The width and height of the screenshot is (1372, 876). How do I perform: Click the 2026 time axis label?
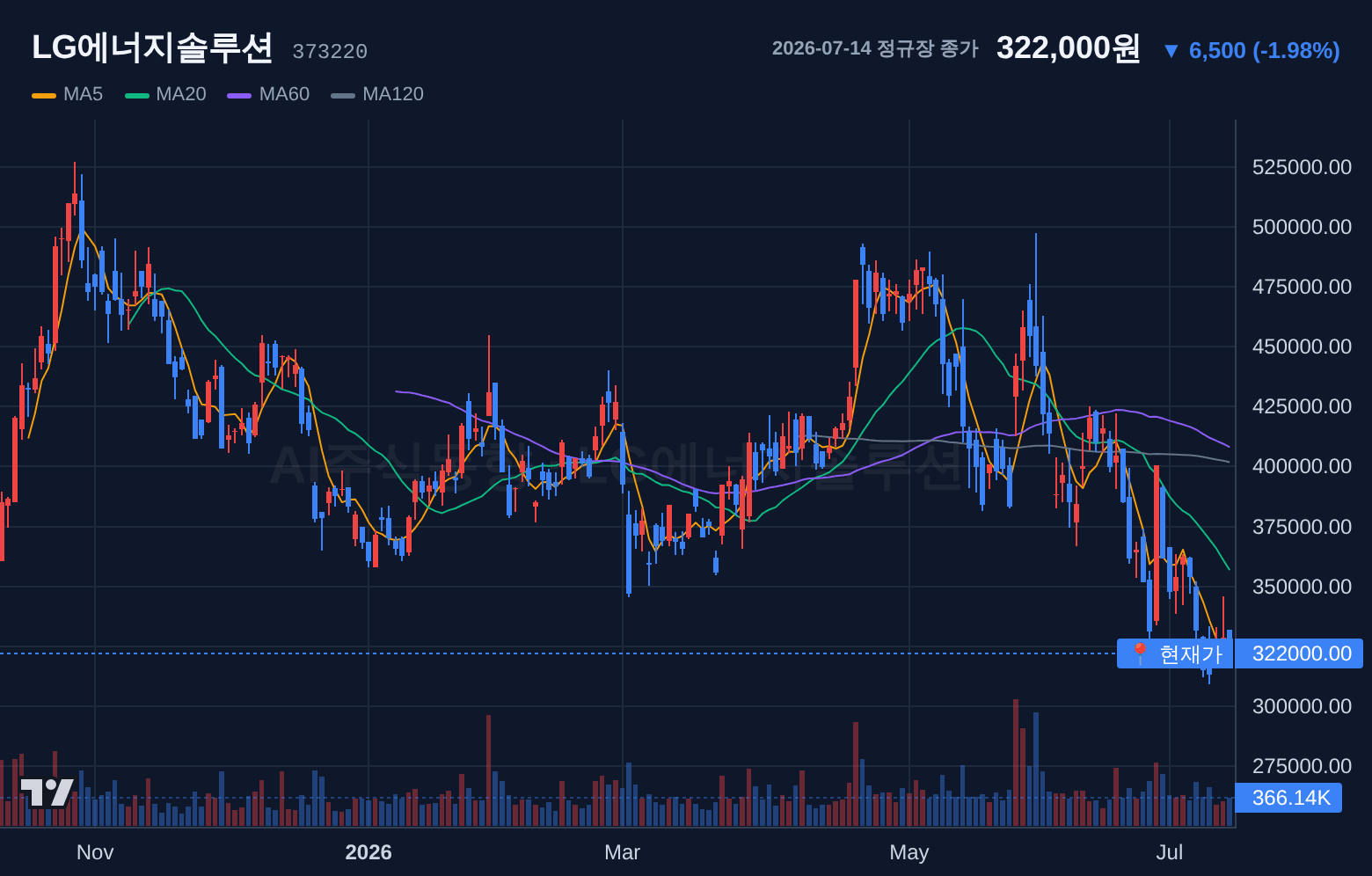tap(369, 852)
